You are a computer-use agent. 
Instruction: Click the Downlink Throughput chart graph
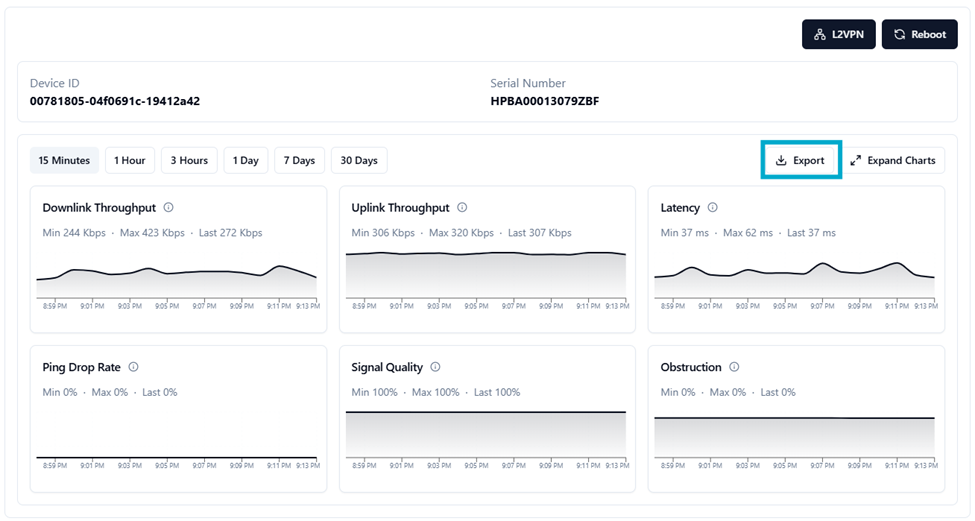[x=177, y=281]
